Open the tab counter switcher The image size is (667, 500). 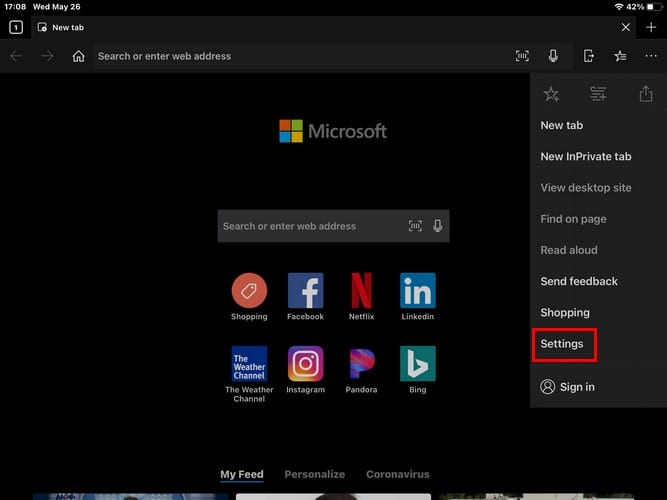click(x=15, y=27)
